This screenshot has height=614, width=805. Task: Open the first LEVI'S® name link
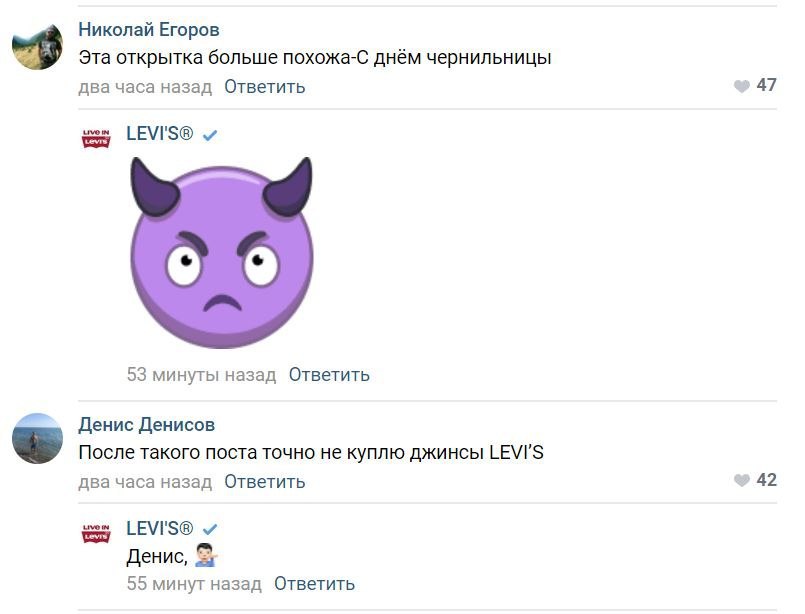(160, 134)
